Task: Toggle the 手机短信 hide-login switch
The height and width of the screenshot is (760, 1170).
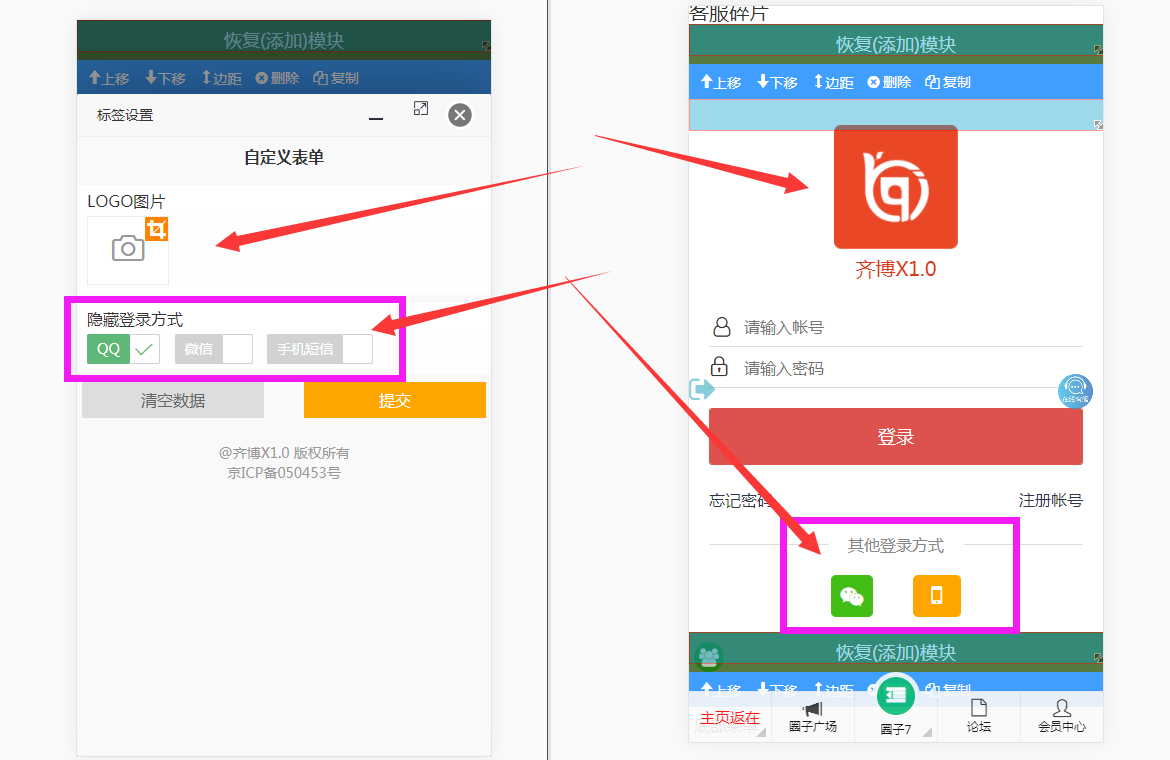Action: (319, 349)
